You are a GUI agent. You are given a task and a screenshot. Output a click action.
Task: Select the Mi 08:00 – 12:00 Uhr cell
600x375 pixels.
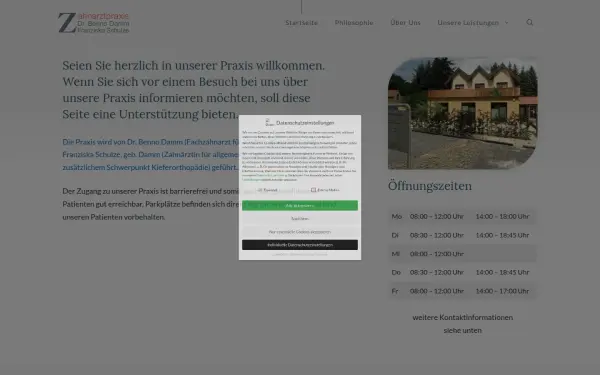pos(437,254)
